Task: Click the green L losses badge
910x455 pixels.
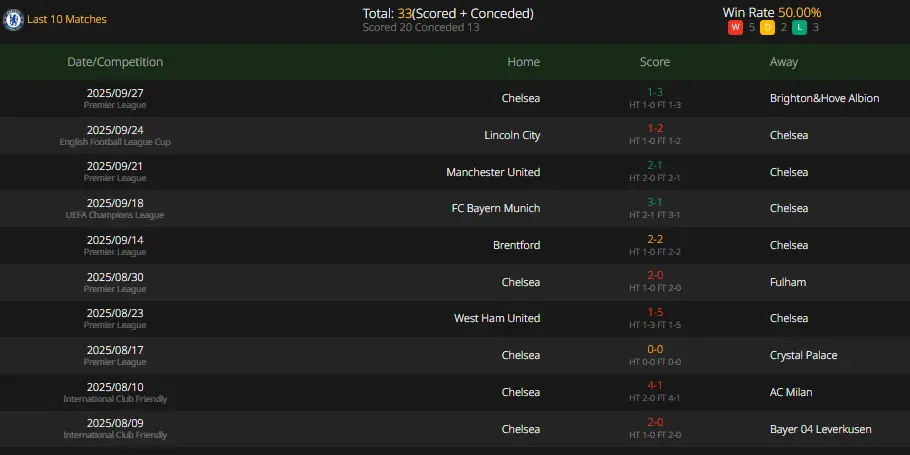Action: click(x=799, y=27)
